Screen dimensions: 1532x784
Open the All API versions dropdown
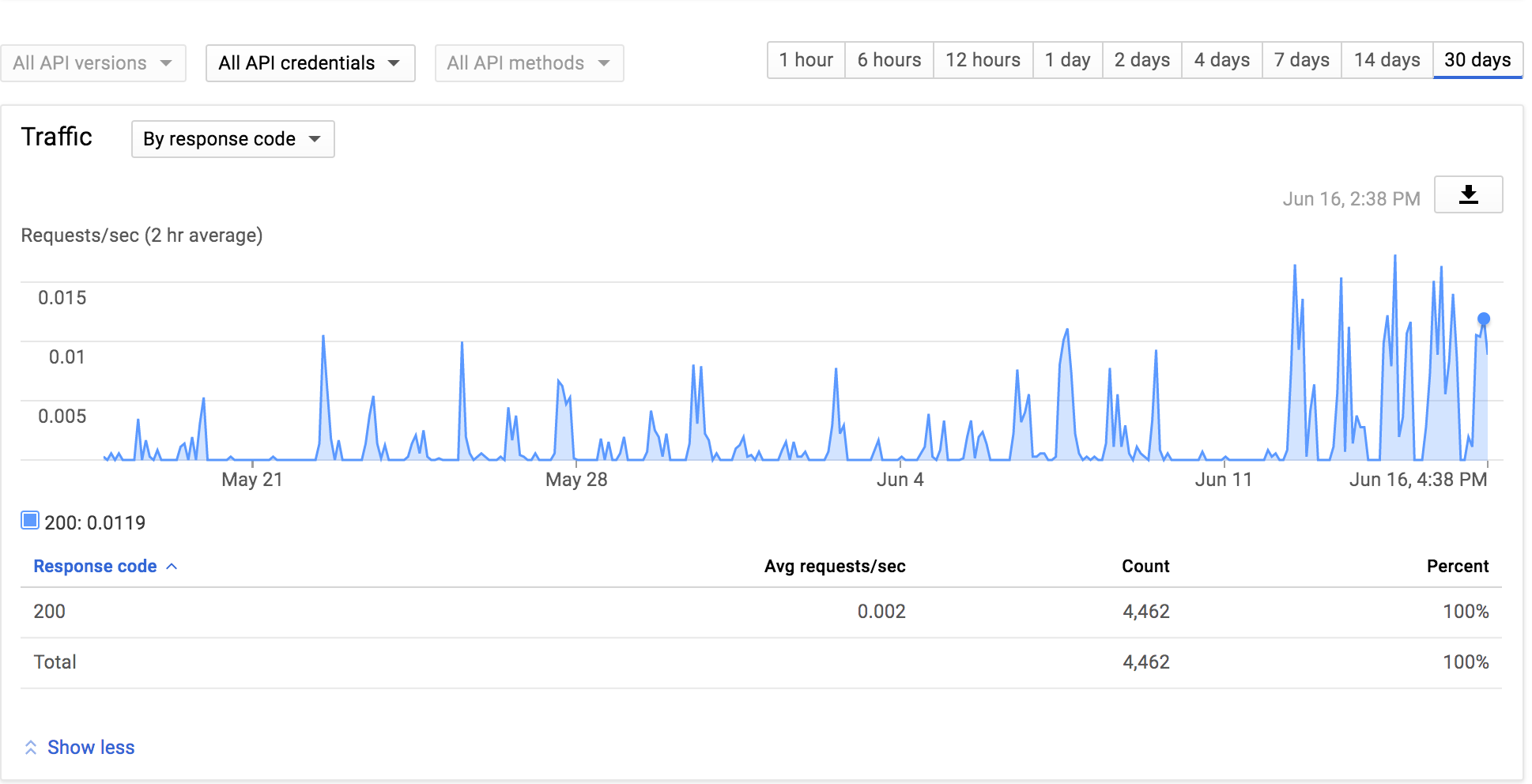(x=93, y=63)
